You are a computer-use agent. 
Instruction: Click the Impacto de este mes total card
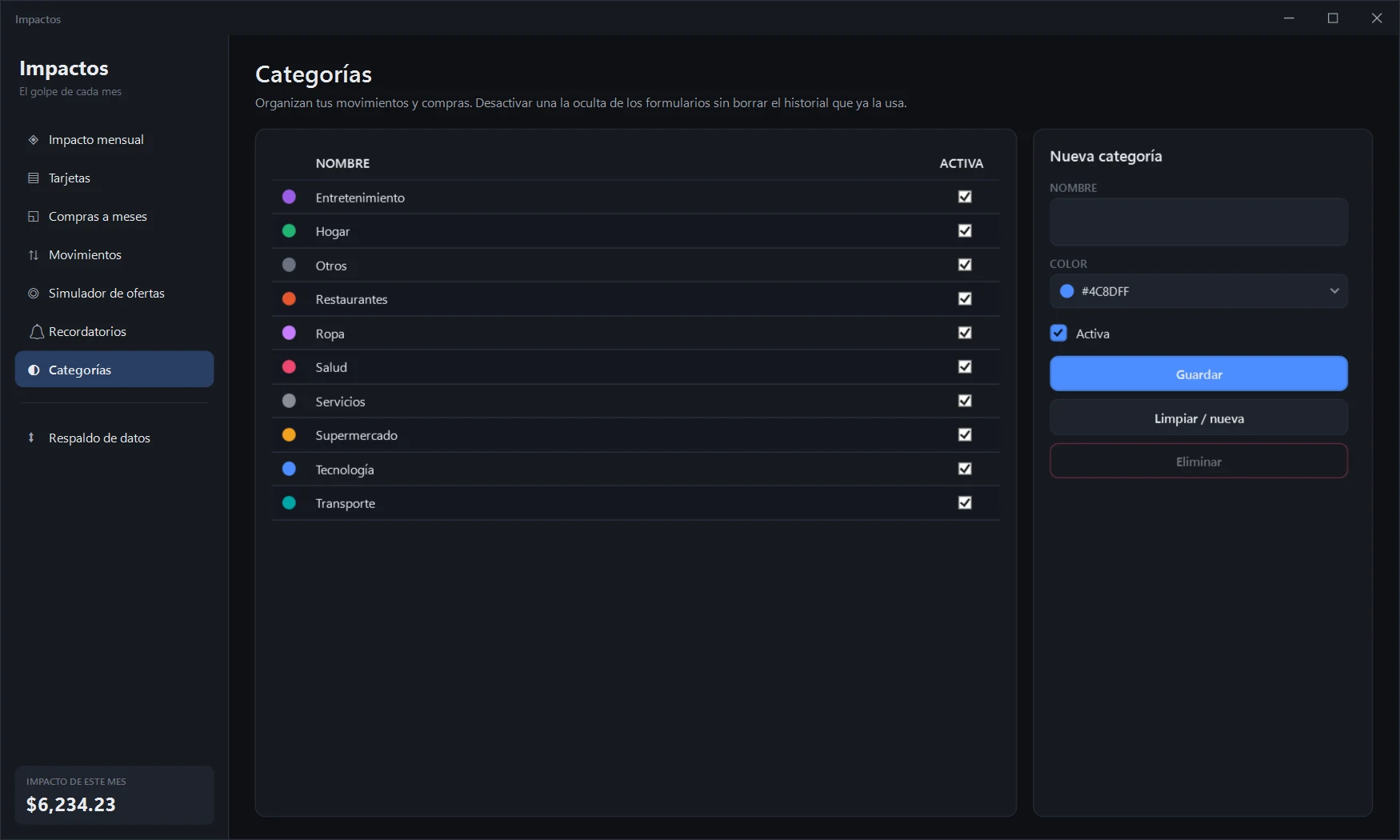114,795
